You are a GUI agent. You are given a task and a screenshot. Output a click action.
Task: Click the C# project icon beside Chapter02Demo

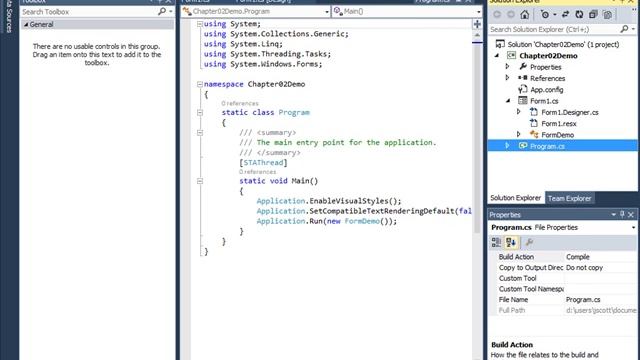[511, 56]
